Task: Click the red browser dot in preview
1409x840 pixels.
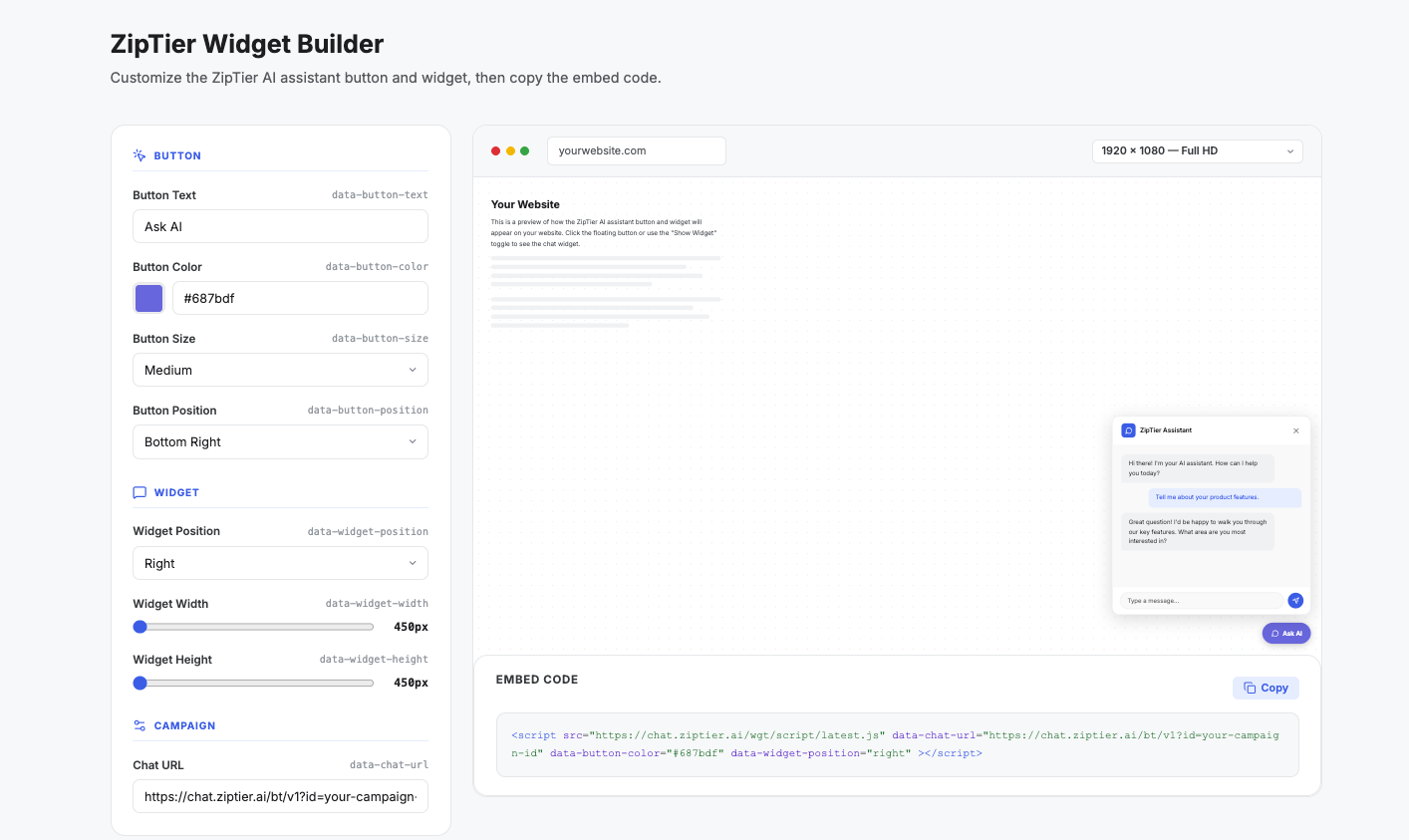Action: coord(495,151)
